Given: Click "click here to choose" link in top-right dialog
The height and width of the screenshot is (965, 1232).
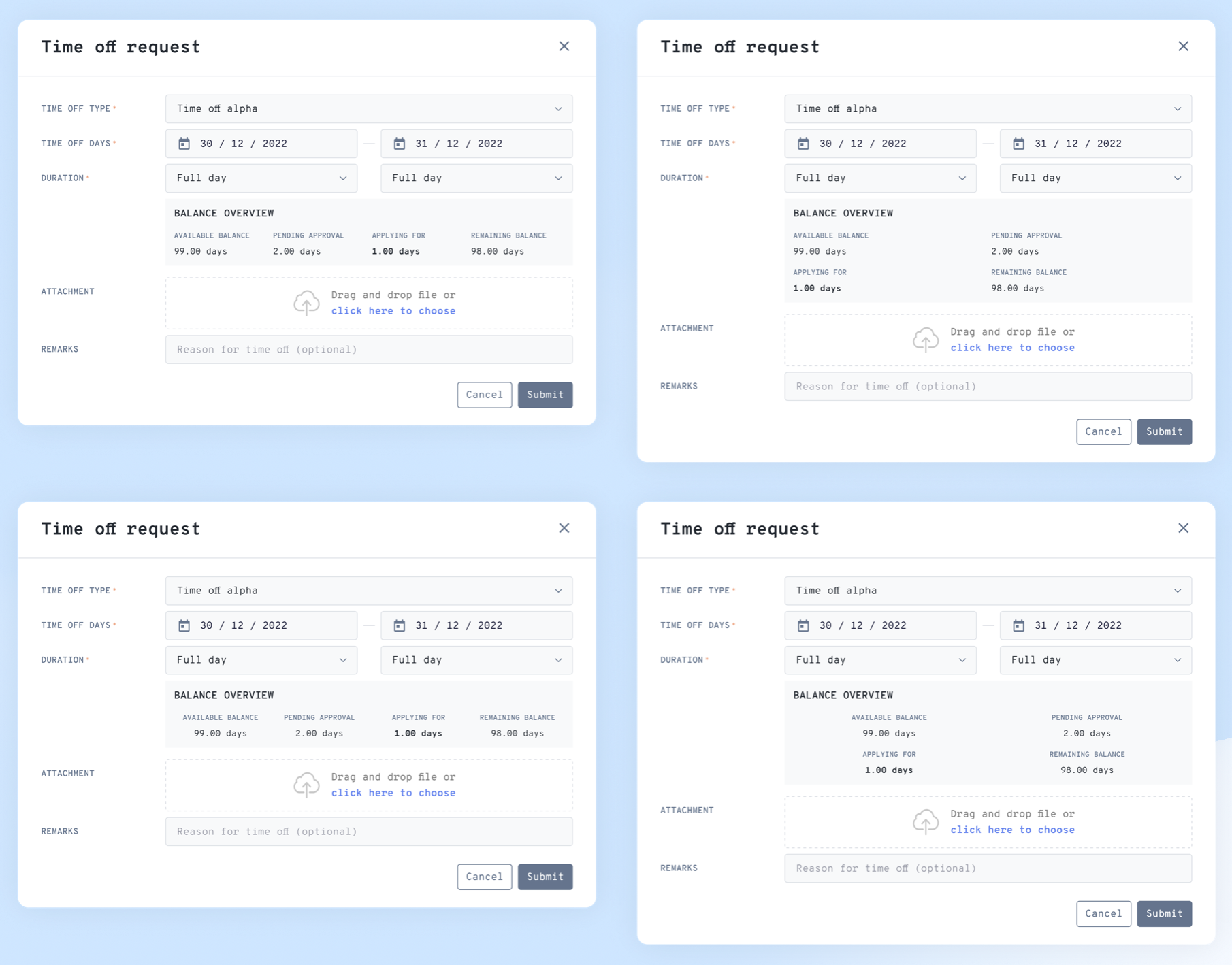Looking at the screenshot, I should coord(1012,348).
